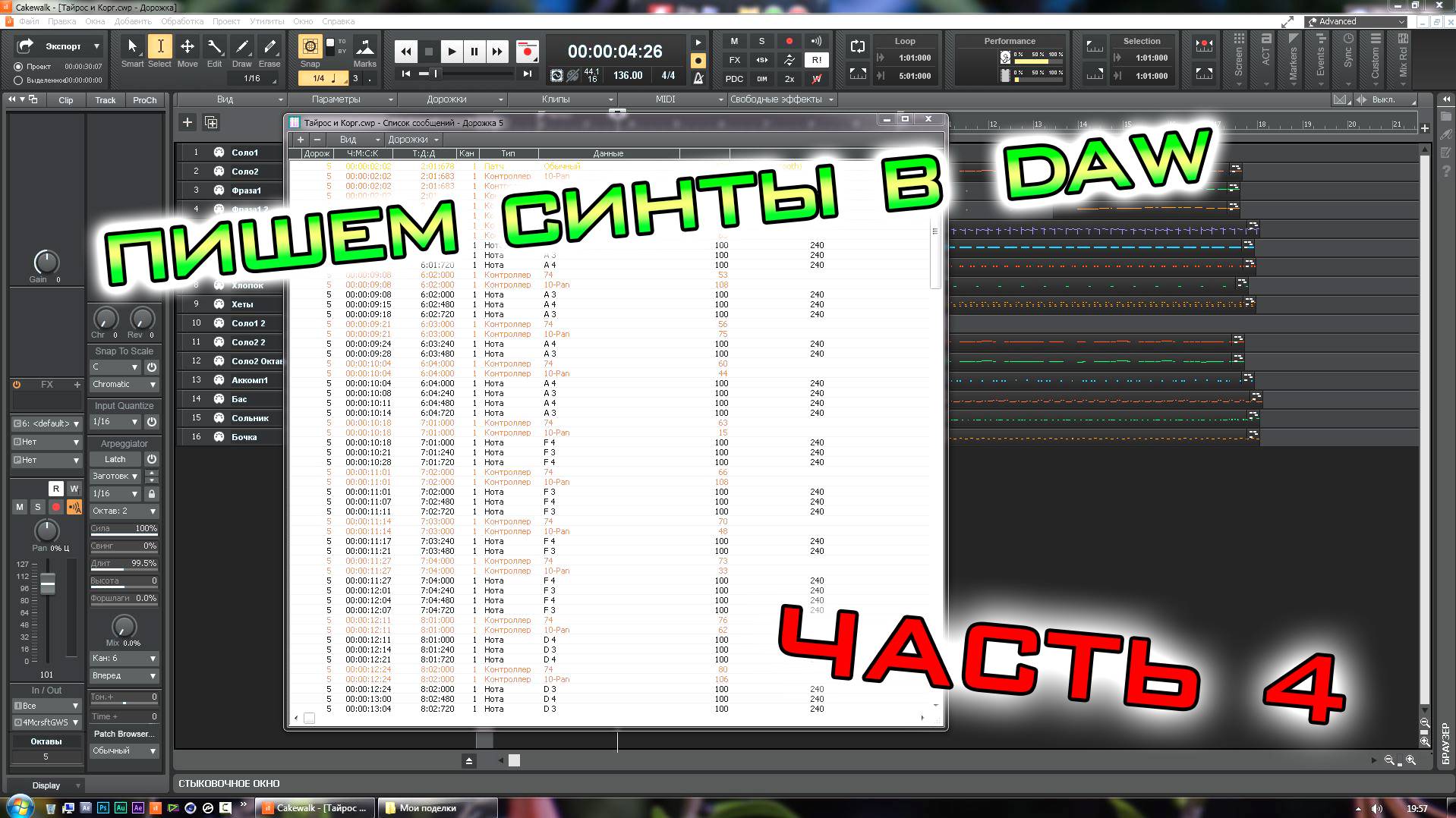Toggle the Latch button in the Arpeggiator
Screen dimensions: 1456x818
(x=114, y=459)
